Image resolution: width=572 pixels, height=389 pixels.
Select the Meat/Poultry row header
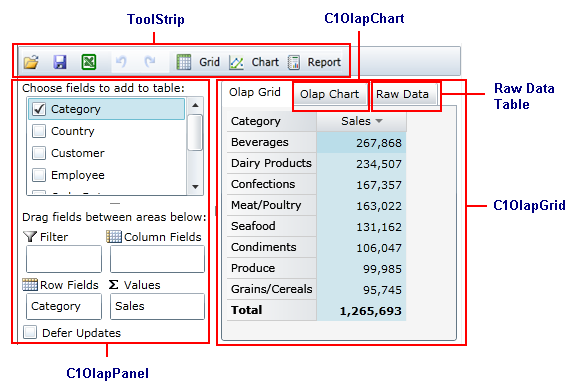point(271,205)
